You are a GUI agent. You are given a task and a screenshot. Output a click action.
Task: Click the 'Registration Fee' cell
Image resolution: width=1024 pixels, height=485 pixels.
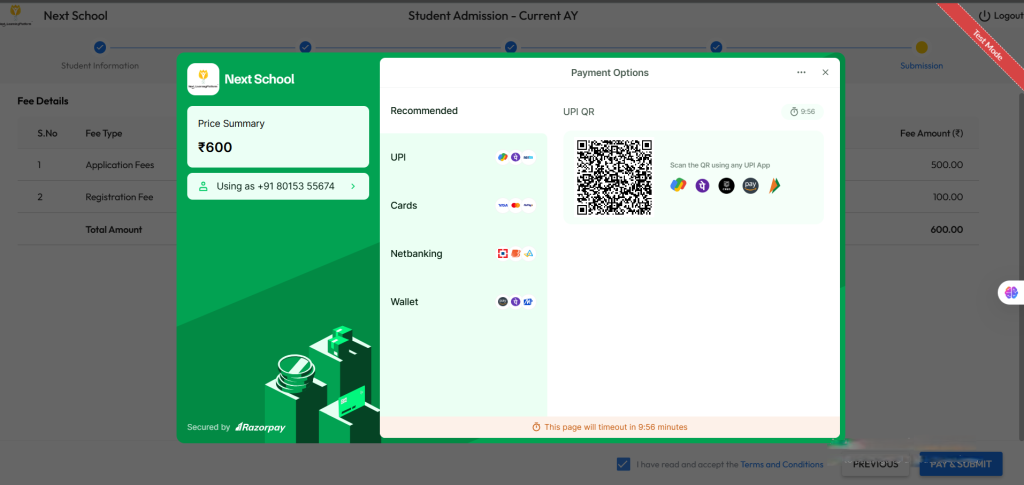[x=120, y=196]
